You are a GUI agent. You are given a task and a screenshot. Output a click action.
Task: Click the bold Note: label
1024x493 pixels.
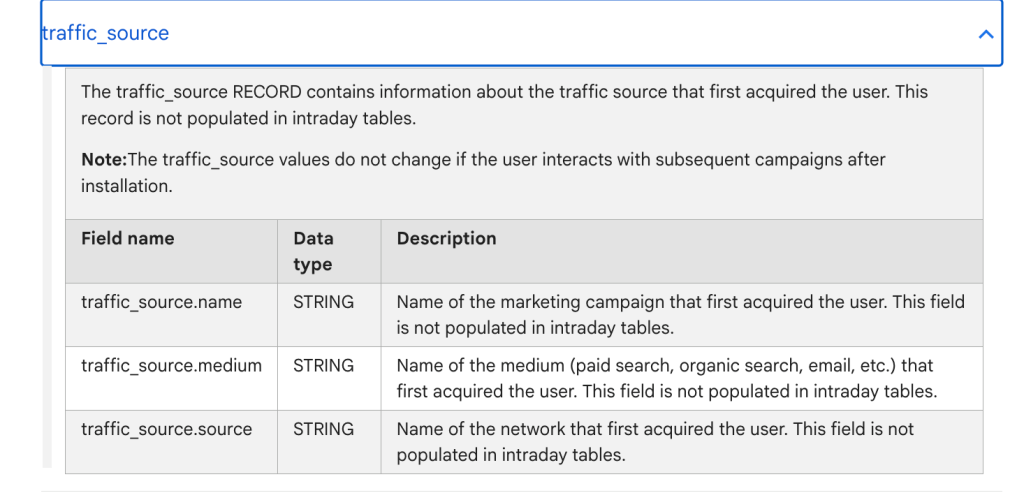(x=105, y=159)
